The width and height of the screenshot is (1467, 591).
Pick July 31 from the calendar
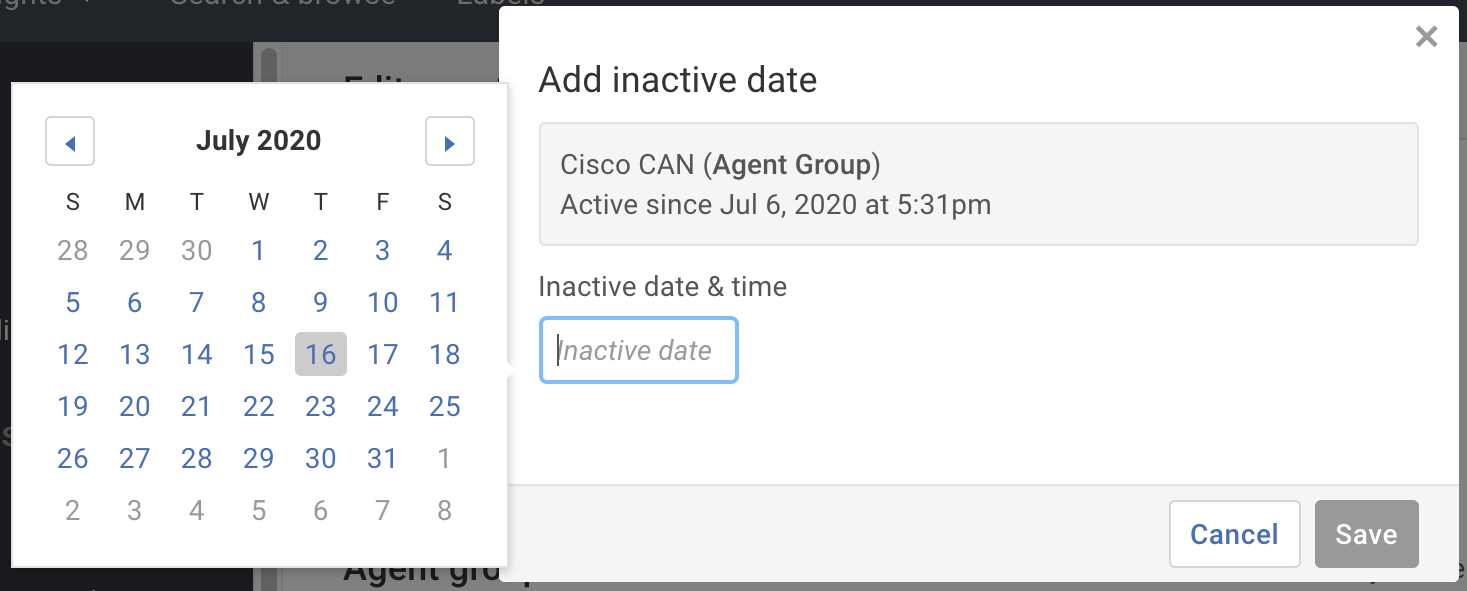pyautogui.click(x=382, y=458)
